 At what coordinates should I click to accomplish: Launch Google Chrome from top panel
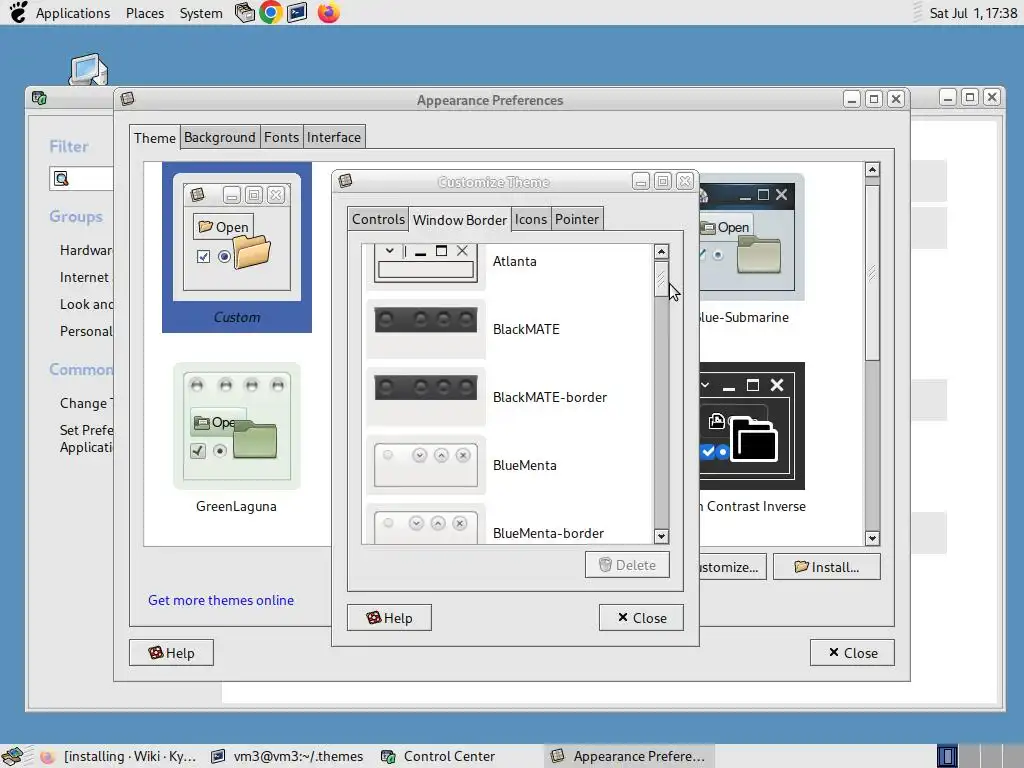pyautogui.click(x=270, y=12)
